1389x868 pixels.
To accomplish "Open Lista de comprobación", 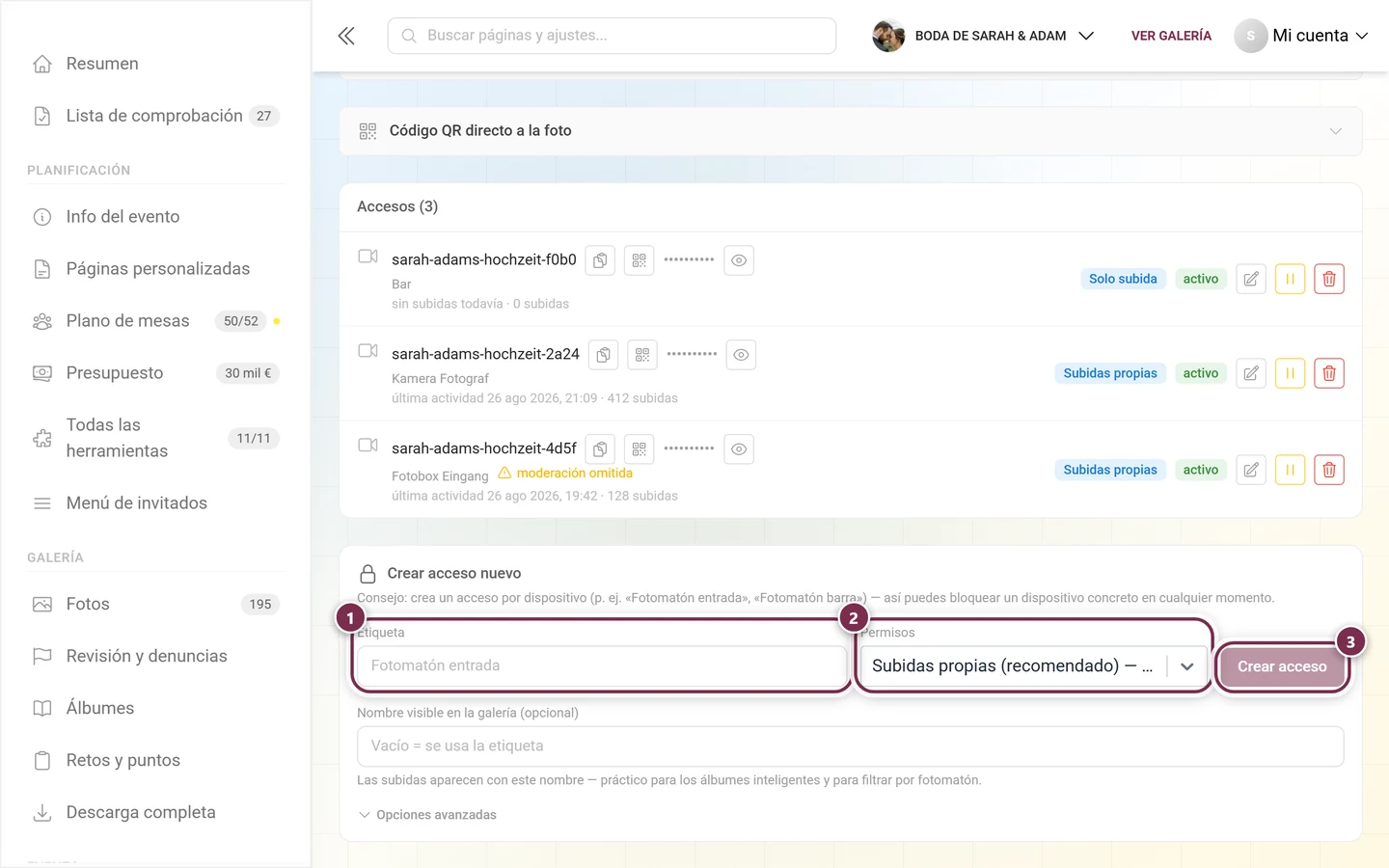I will click(155, 116).
